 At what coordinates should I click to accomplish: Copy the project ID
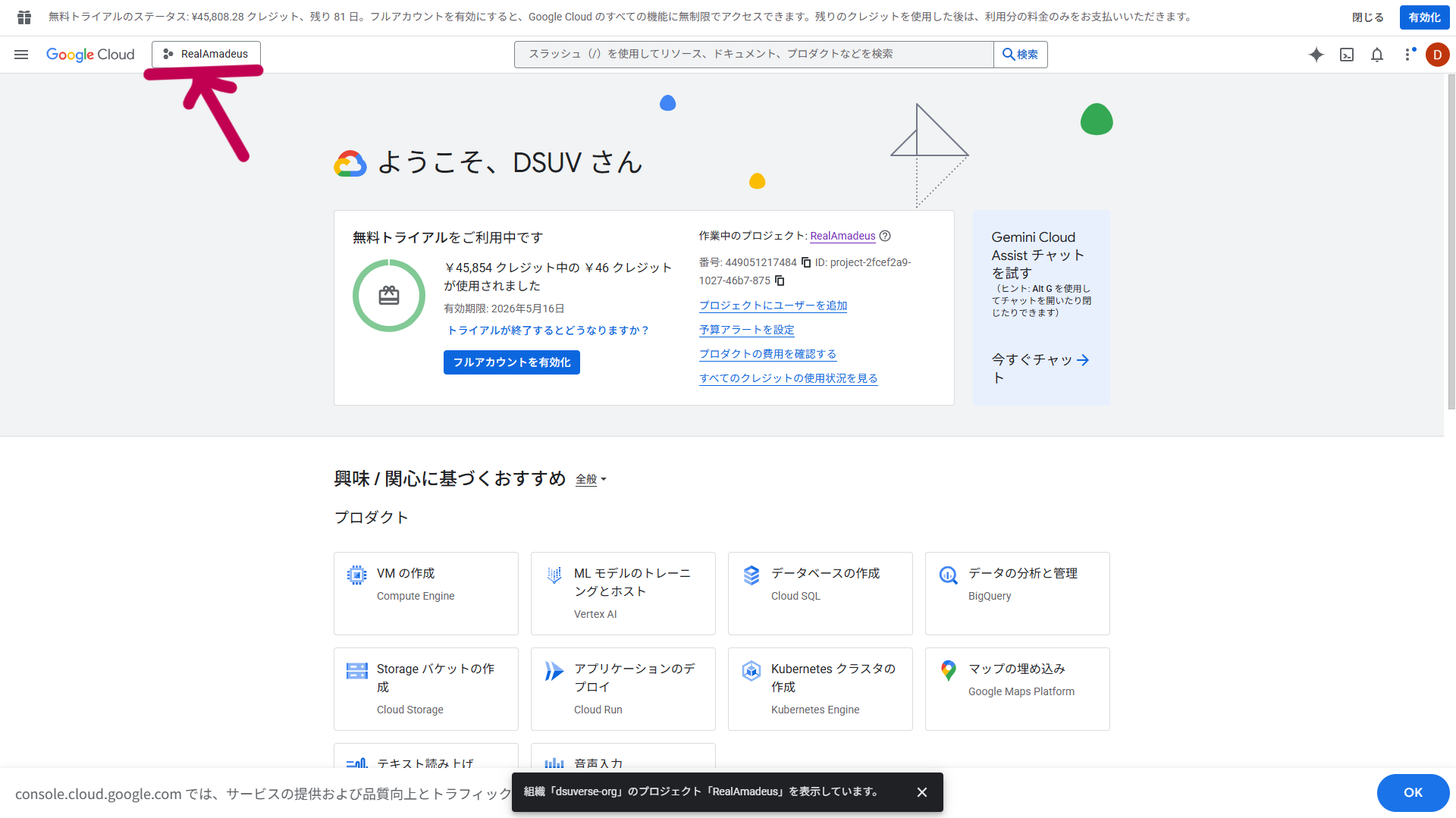(x=780, y=281)
